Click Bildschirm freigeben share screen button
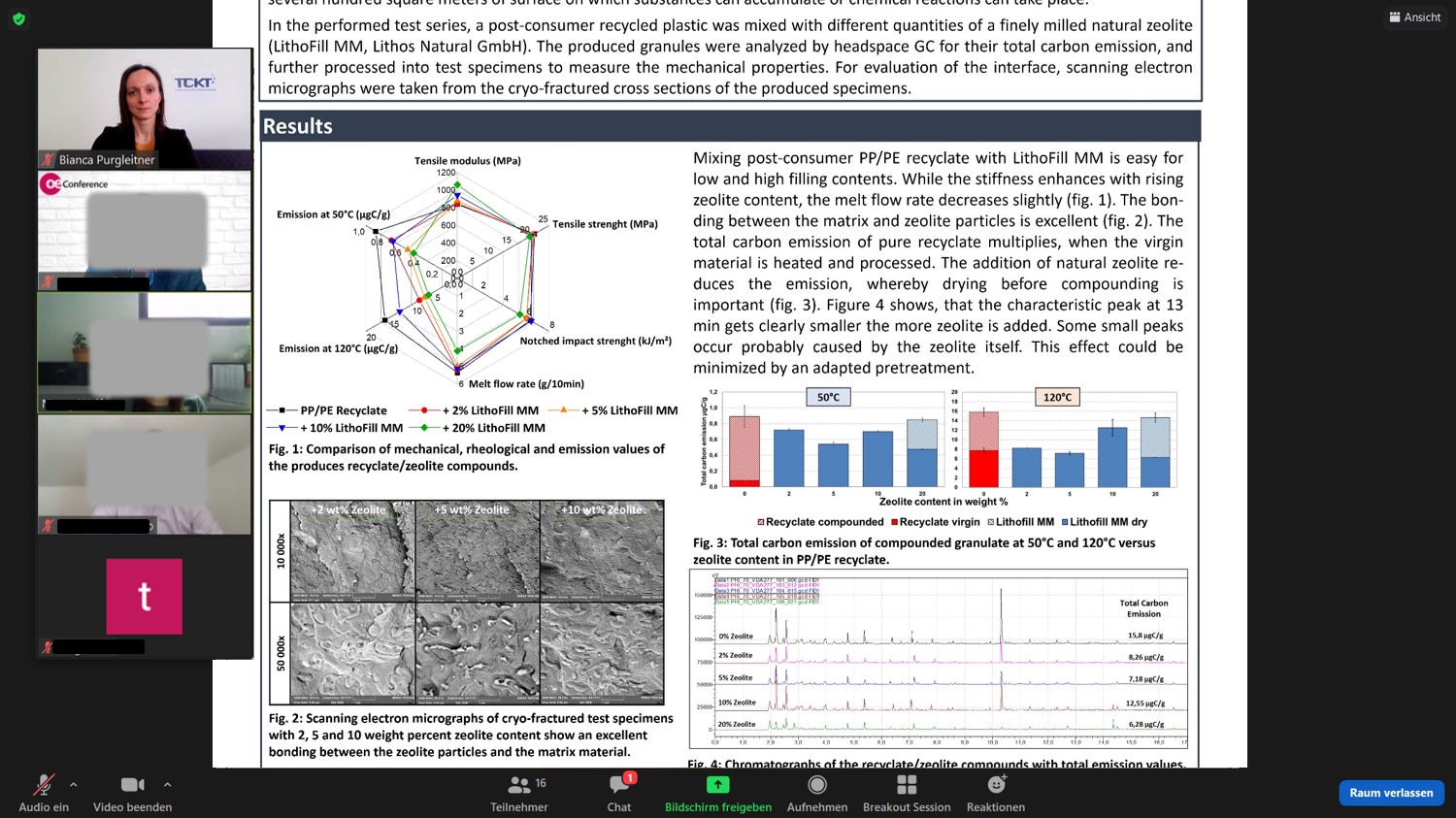The width and height of the screenshot is (1456, 818). point(718,793)
